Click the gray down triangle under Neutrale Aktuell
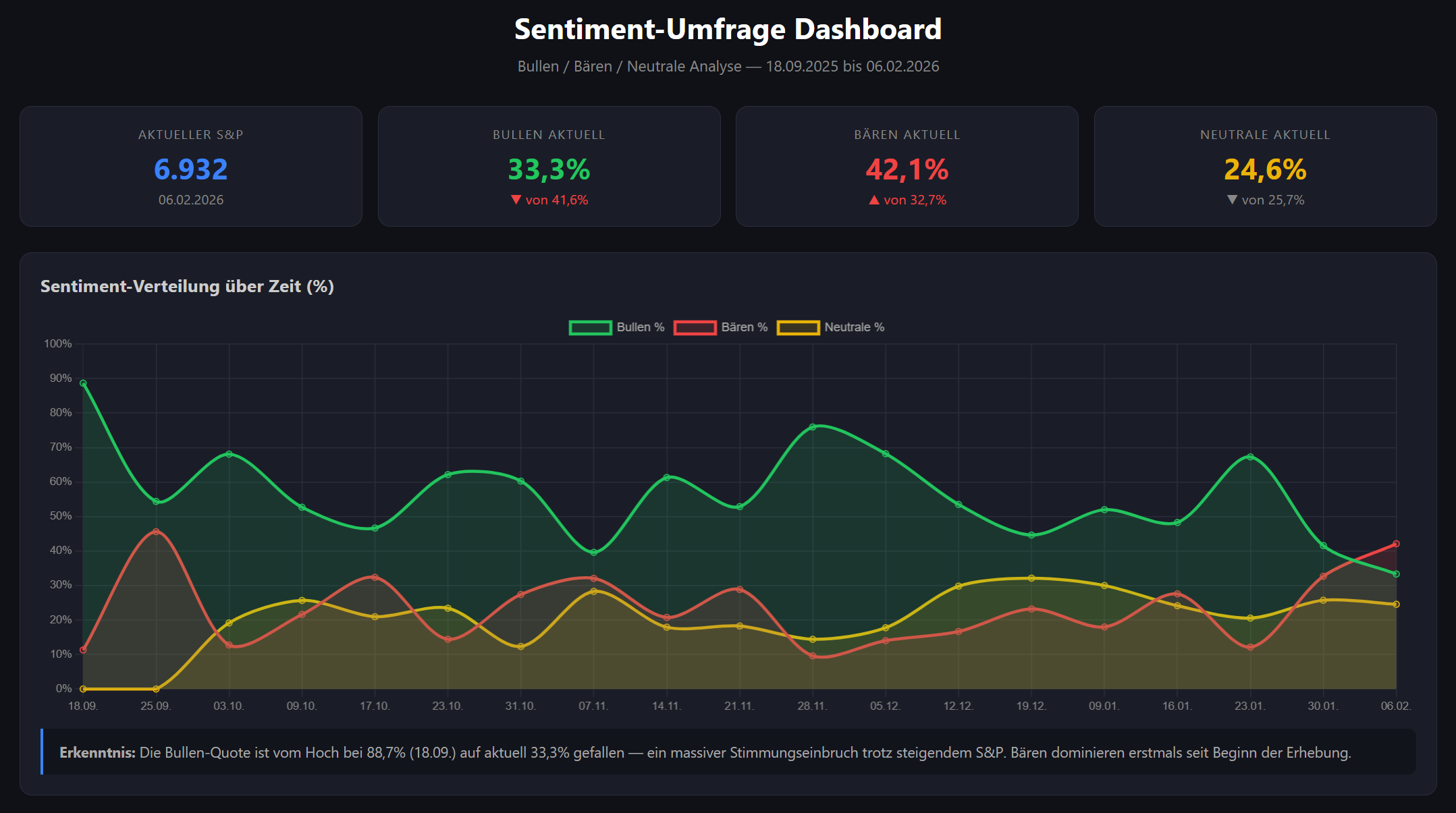The height and width of the screenshot is (813, 1456). (x=1232, y=200)
